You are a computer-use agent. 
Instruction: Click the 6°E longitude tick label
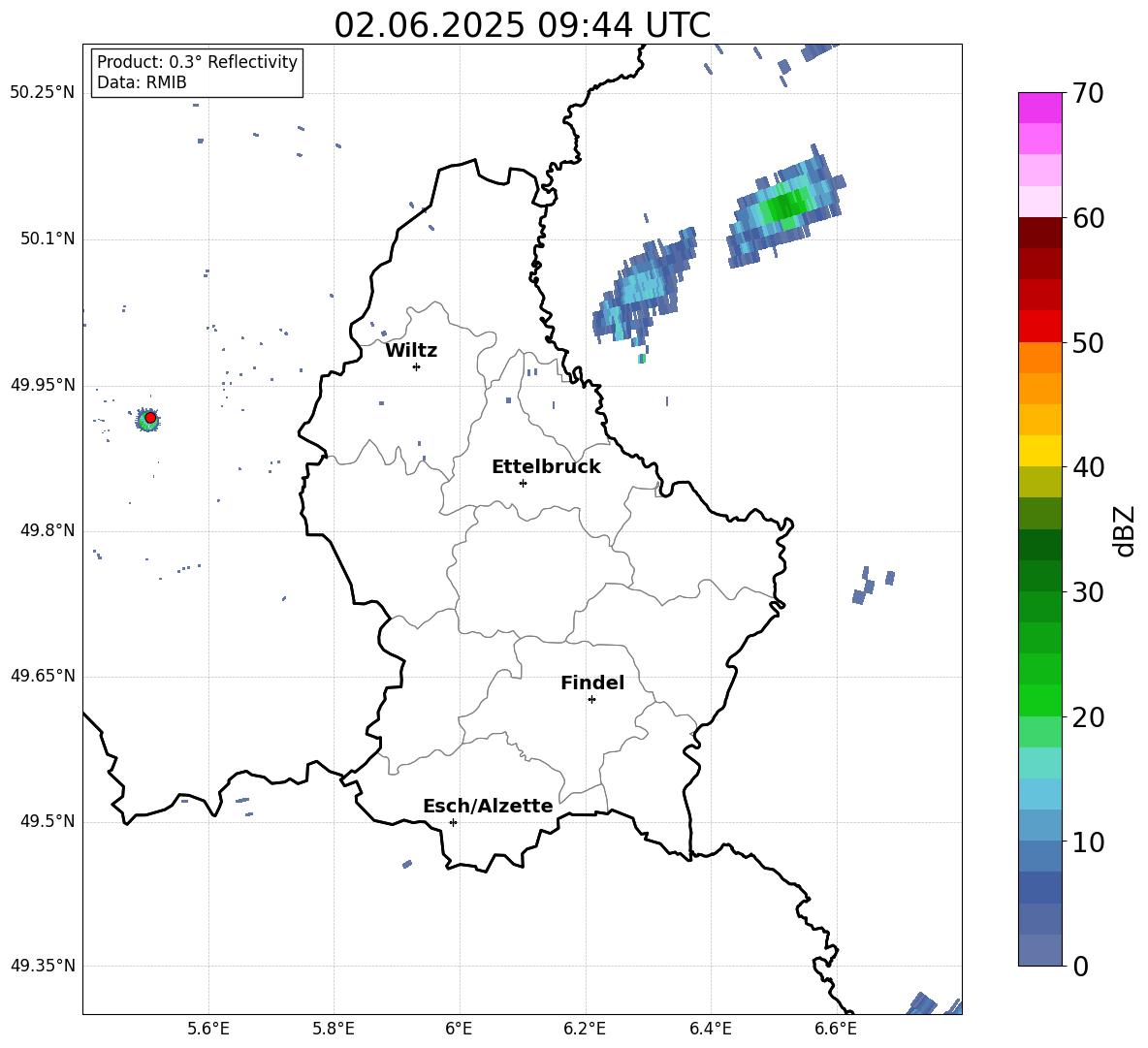coord(459,1029)
